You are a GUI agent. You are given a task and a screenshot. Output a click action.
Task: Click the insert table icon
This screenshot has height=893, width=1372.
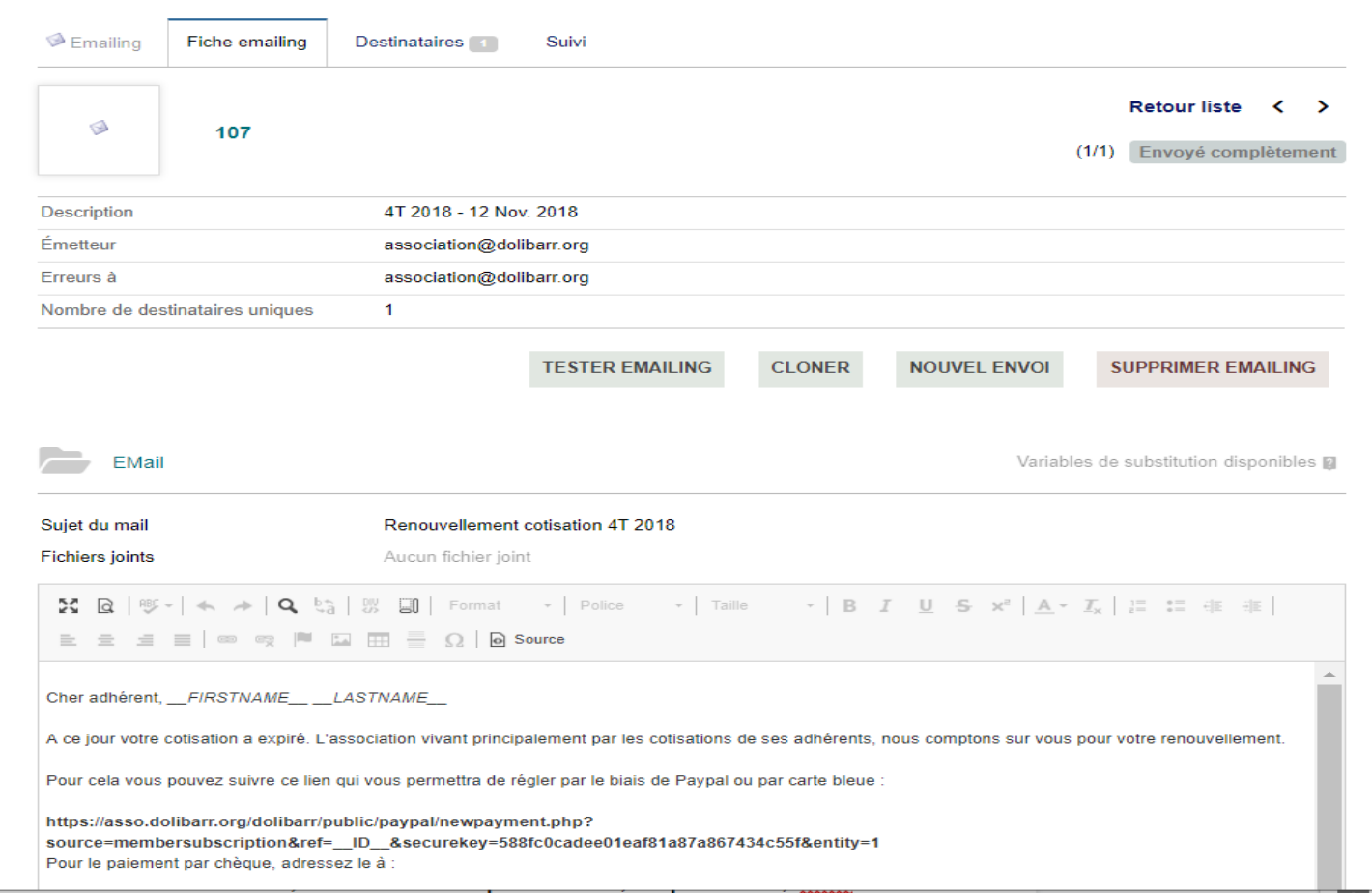pos(379,640)
